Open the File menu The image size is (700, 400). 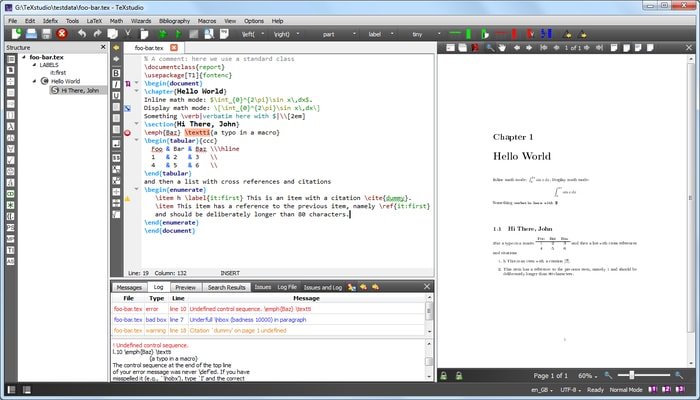12,21
